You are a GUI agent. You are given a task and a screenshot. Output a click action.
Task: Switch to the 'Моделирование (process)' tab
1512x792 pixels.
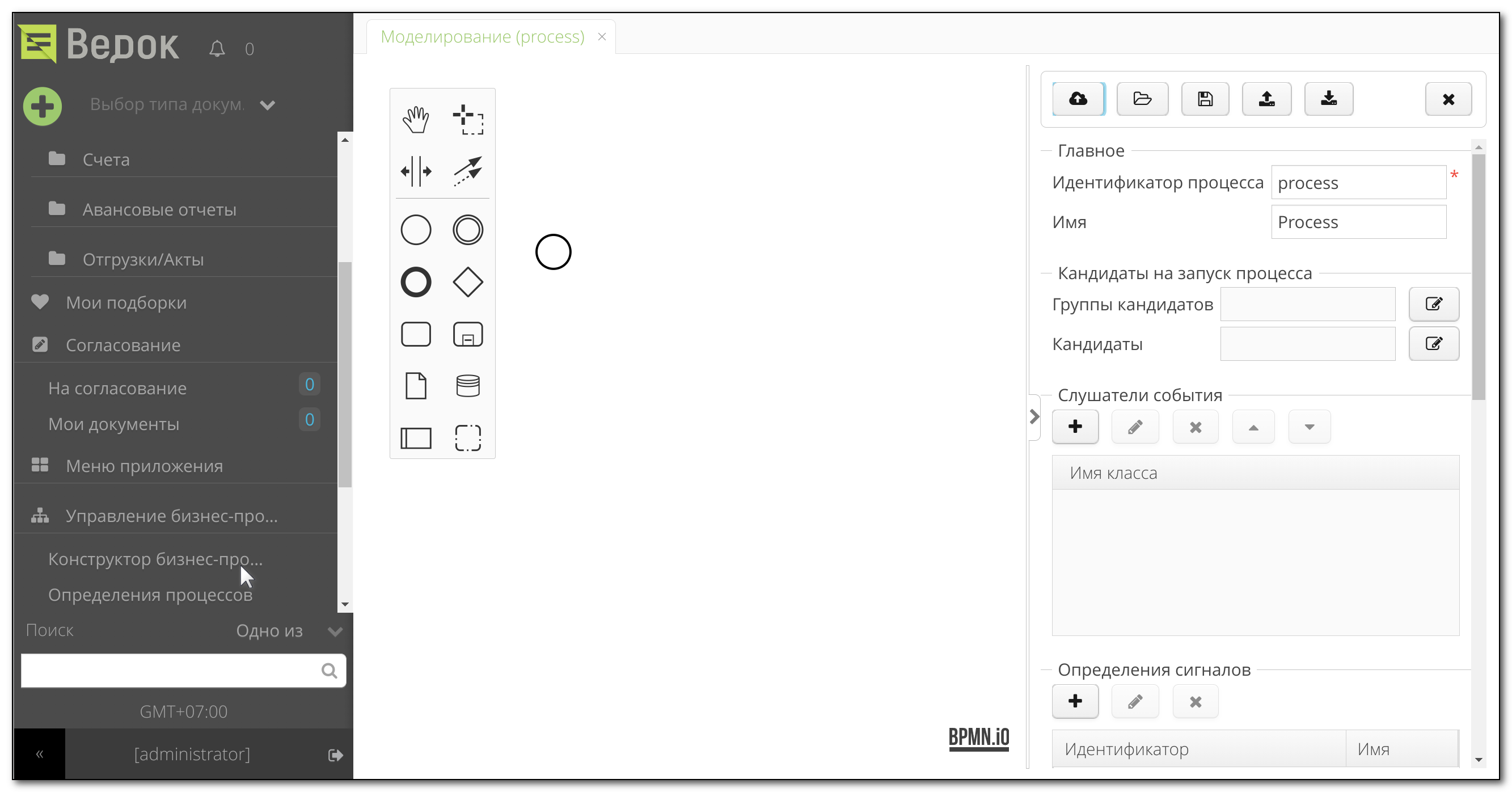click(483, 36)
